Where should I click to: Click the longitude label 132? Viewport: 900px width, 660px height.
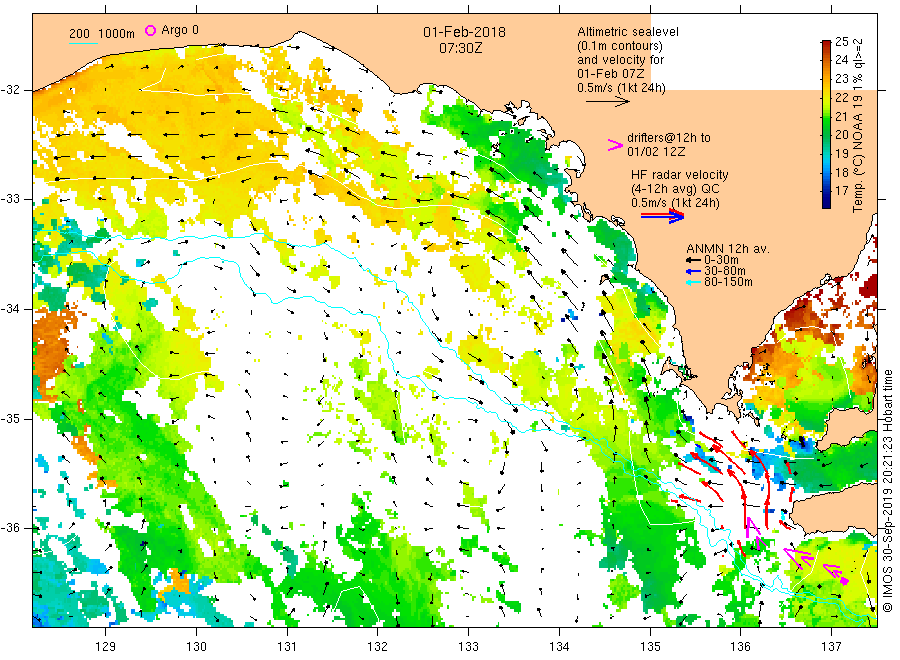(378, 647)
